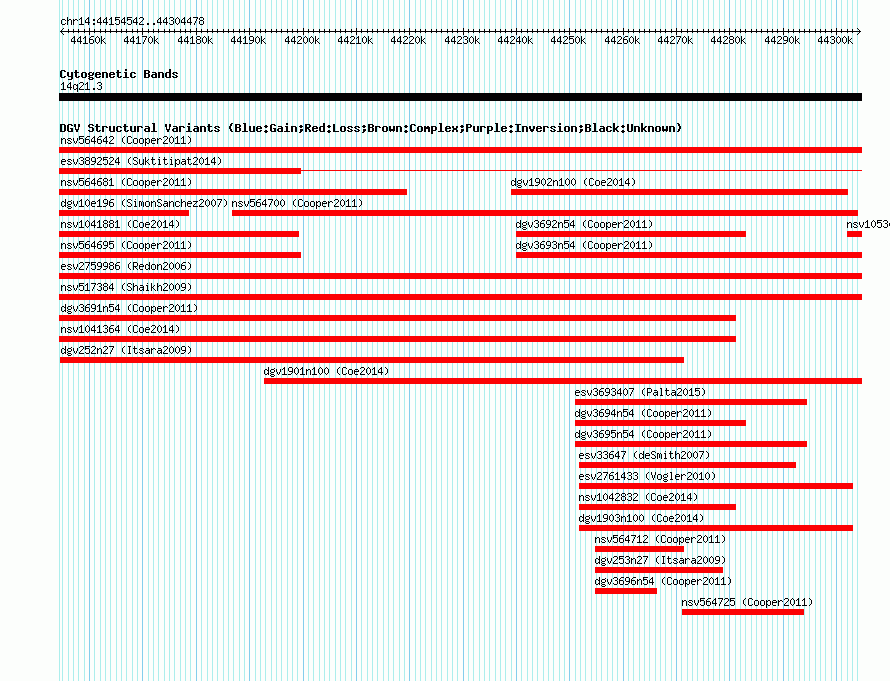Click the chr14:44154542..44304478 coordinates label

[x=132, y=21]
